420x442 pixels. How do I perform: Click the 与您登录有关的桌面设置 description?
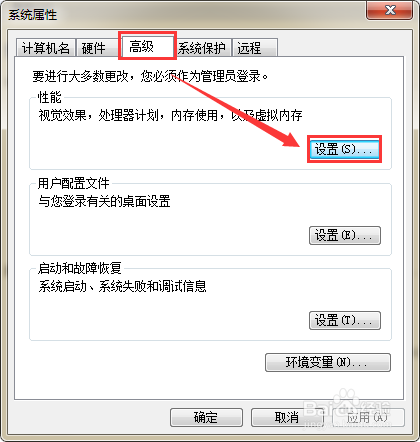tap(104, 201)
